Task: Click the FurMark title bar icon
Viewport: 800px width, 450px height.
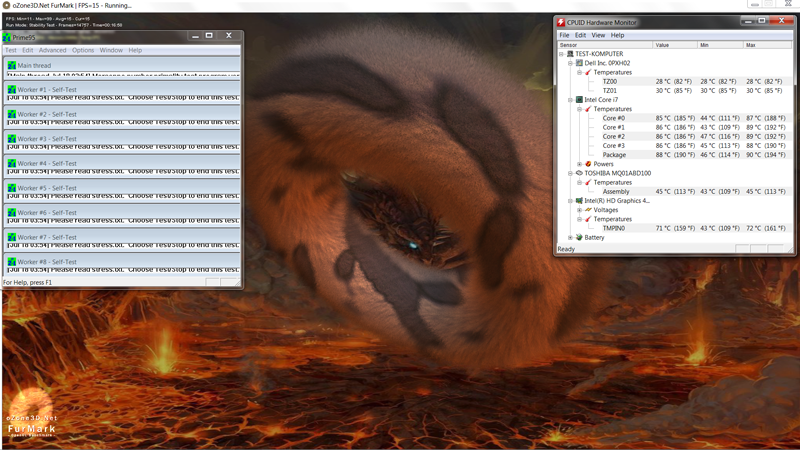Action: coord(6,5)
